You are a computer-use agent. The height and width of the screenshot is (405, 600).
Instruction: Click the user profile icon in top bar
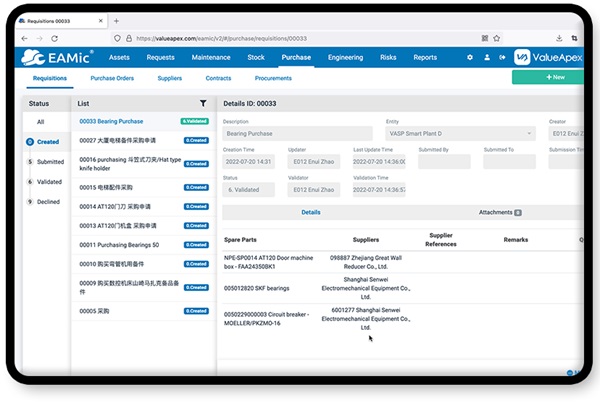[487, 58]
